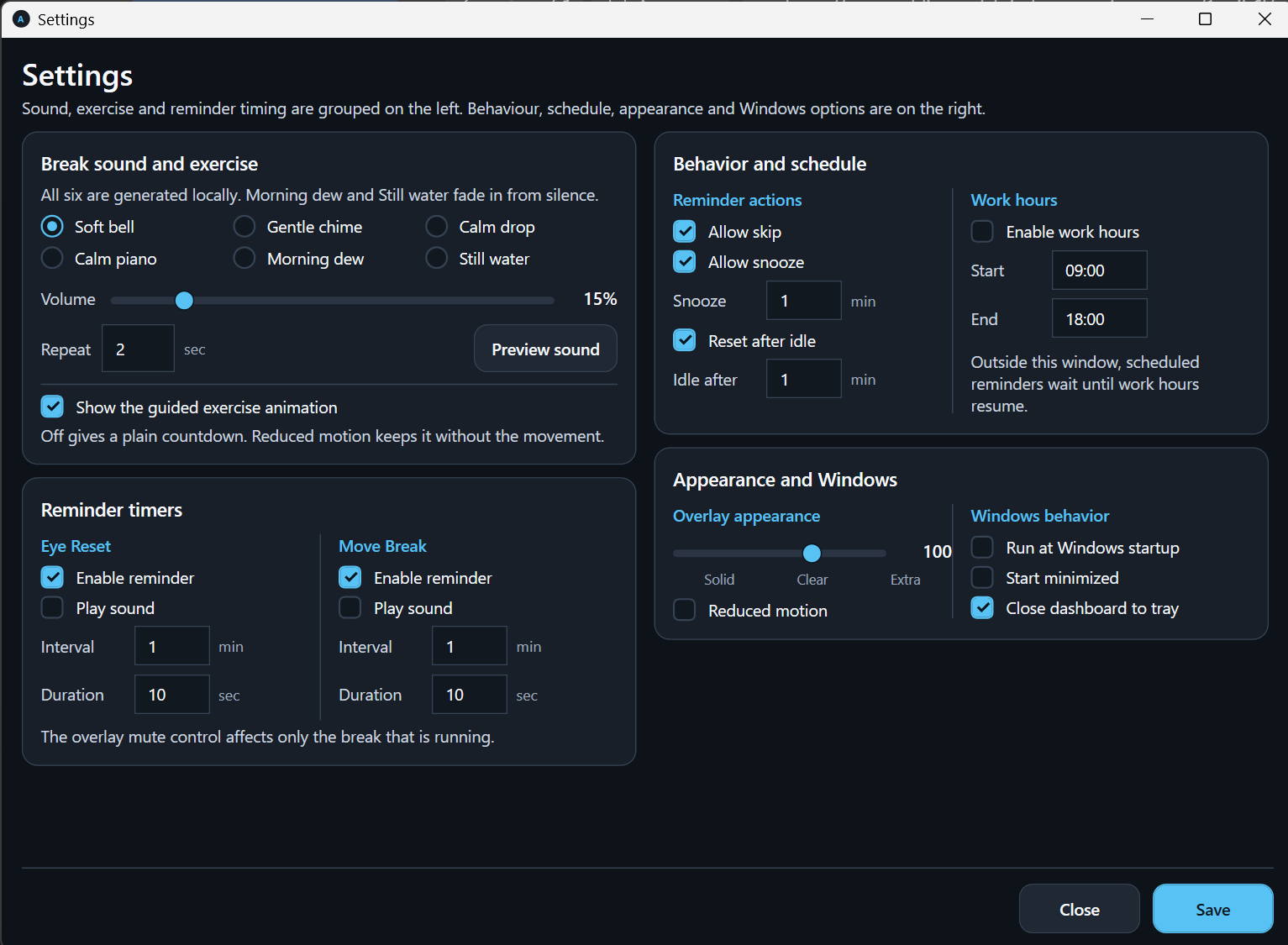
Task: Maximize the Settings window
Action: [1205, 18]
